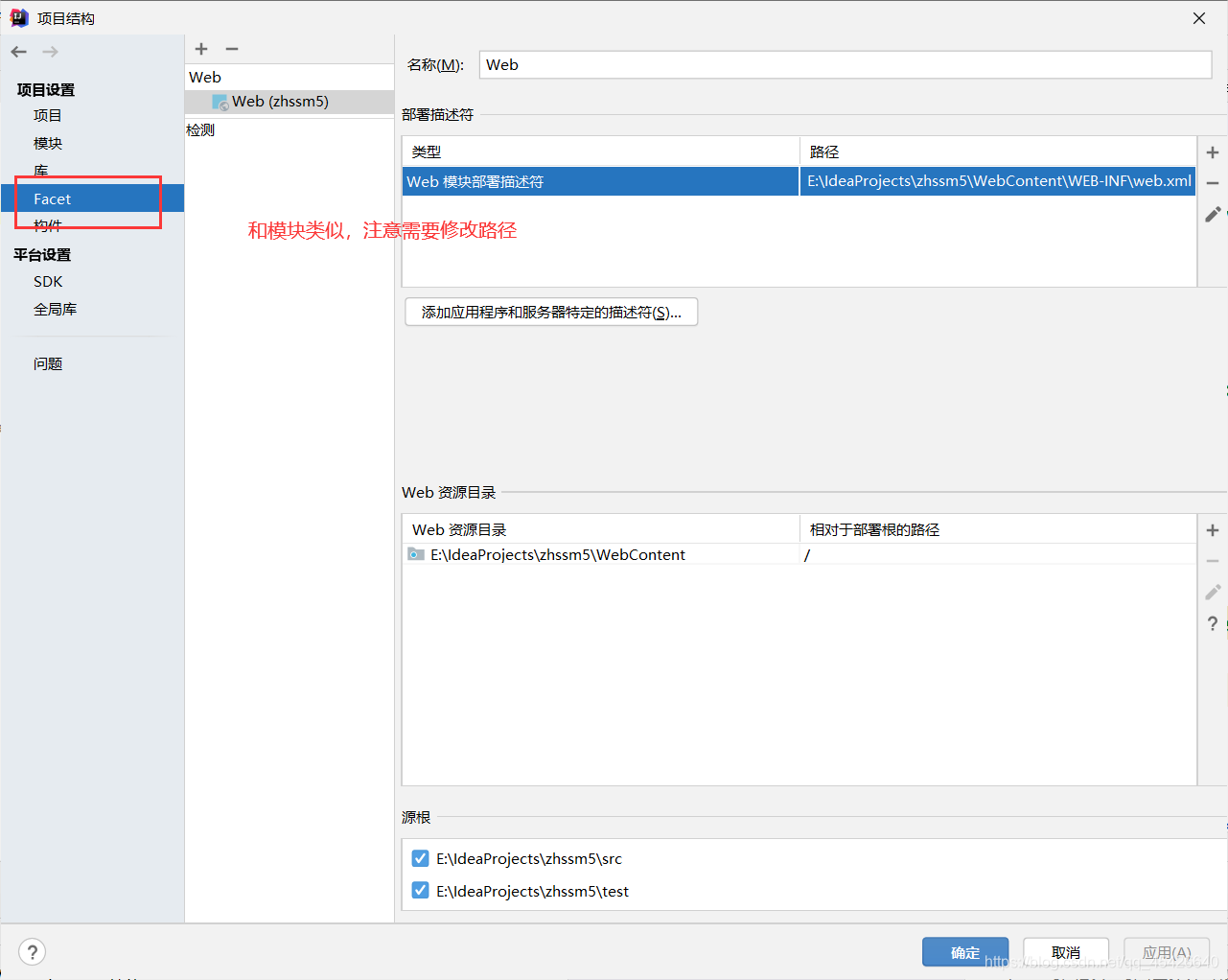The height and width of the screenshot is (980, 1228).
Task: Remove selected facet with minus icon
Action: click(232, 49)
